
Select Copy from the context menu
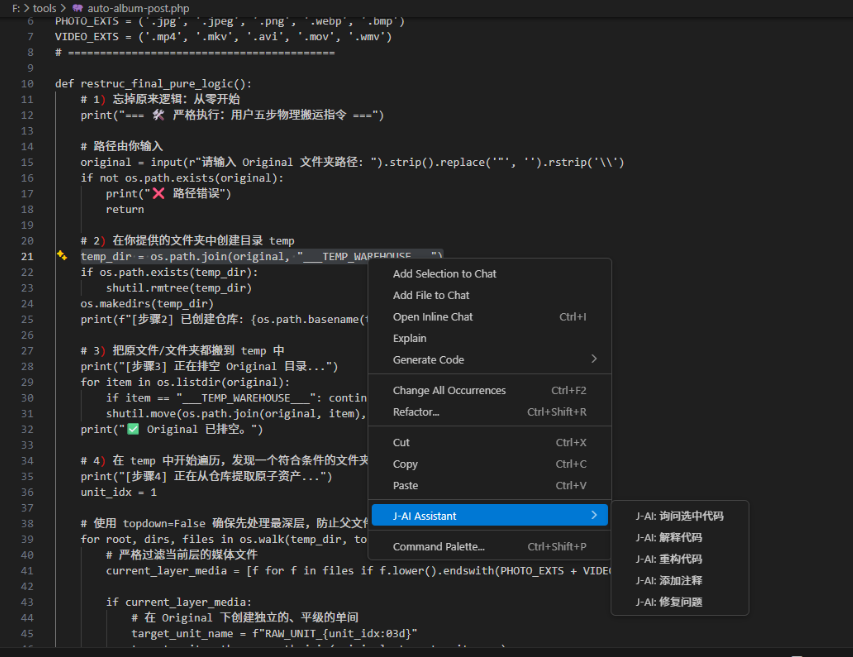click(x=490, y=464)
